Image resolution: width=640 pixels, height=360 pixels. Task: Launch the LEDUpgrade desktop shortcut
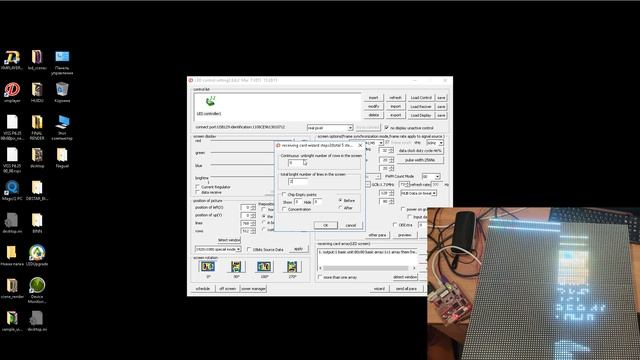point(37,253)
